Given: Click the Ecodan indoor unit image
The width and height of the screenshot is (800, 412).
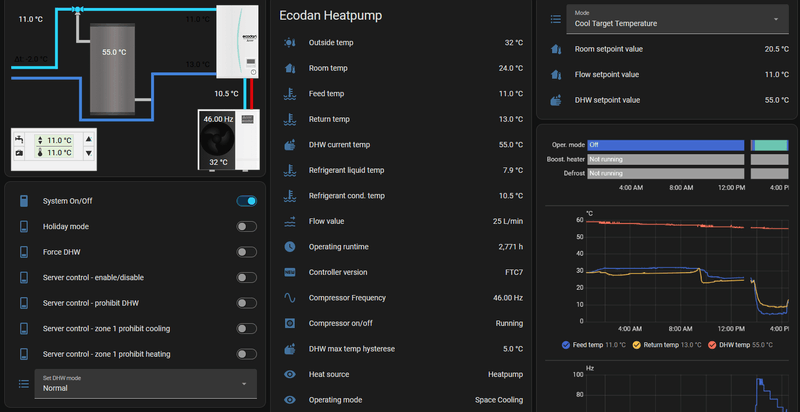Looking at the screenshot, I should [237, 42].
